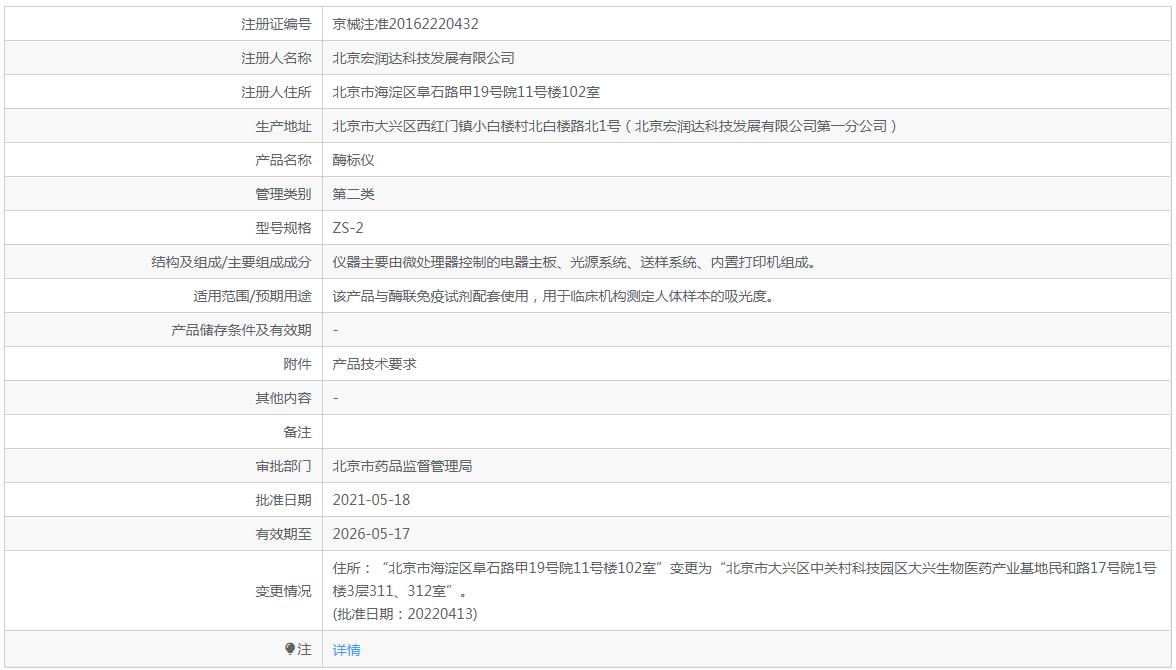Click the 附件 label
1176x670 pixels.
coord(297,364)
